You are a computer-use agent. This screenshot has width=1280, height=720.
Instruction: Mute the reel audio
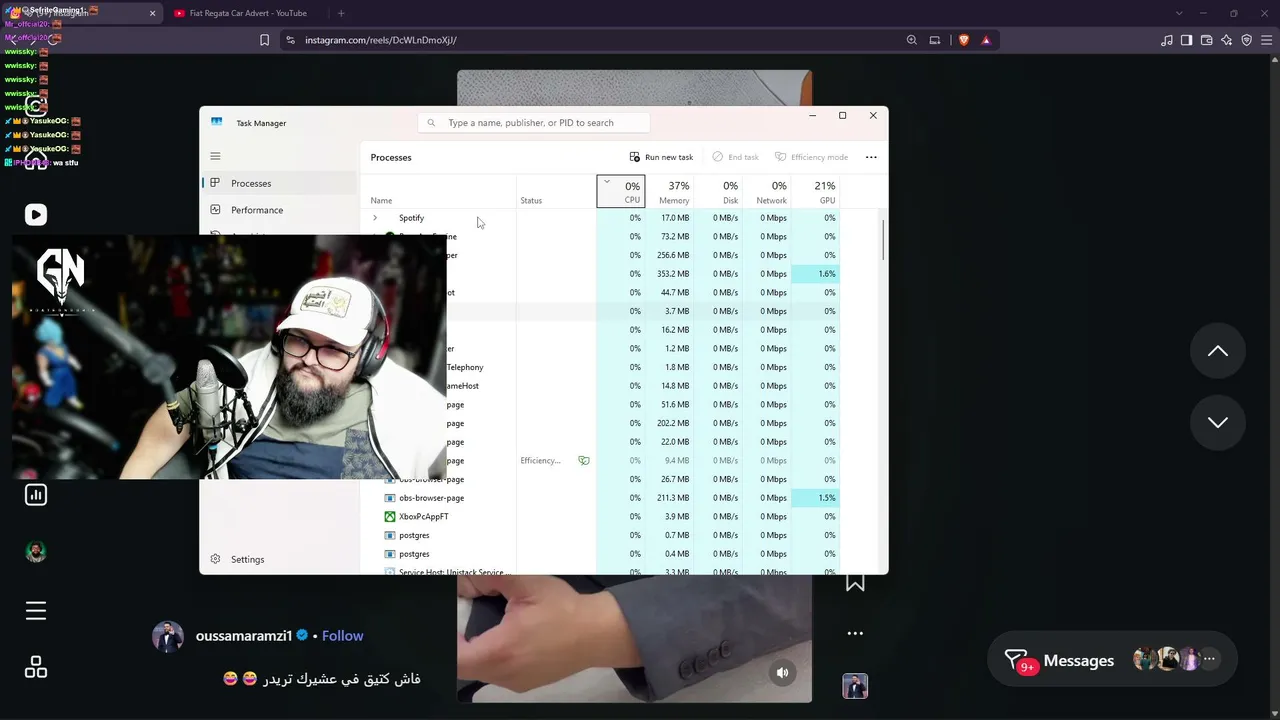coord(783,673)
